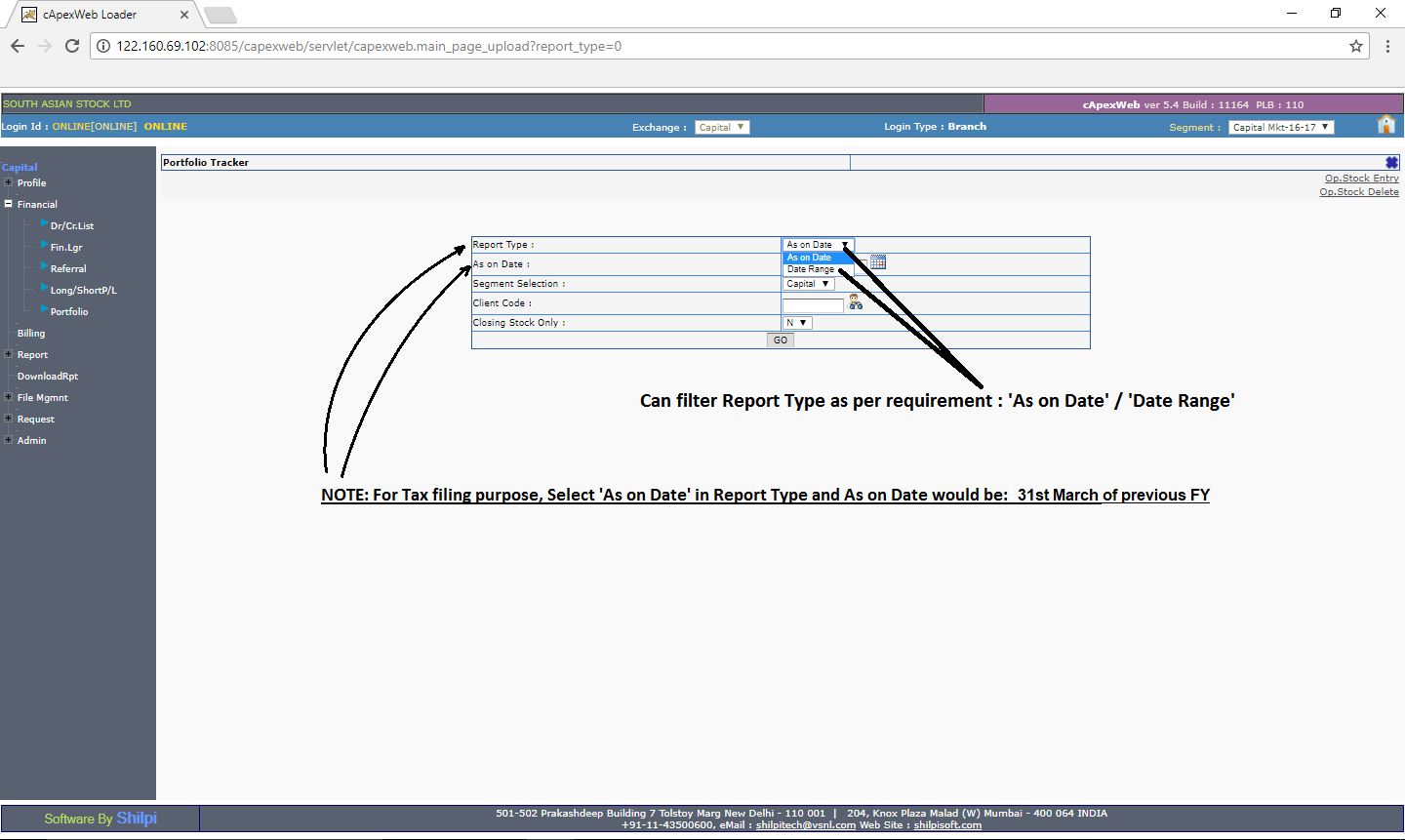Close the Portfolio Tracker panel
1405x840 pixels.
click(x=1392, y=162)
